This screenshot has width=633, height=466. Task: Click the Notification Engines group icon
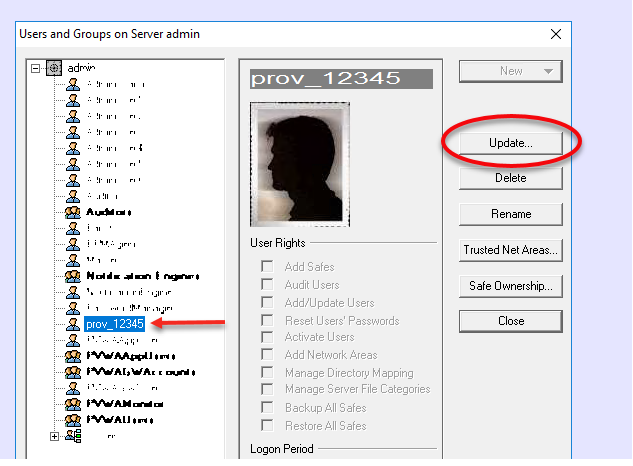point(73,276)
